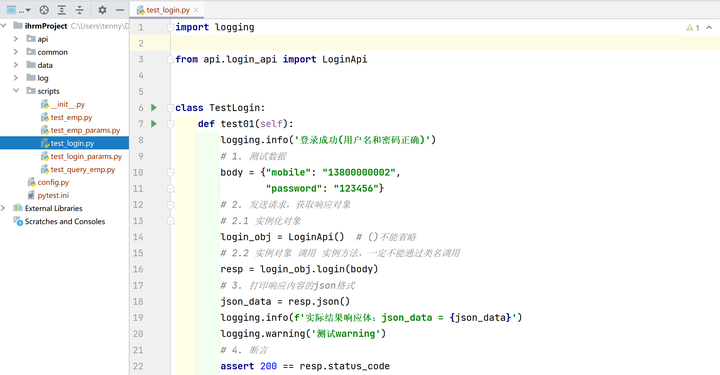Select the api folder
The height and width of the screenshot is (375, 720).
click(x=43, y=39)
